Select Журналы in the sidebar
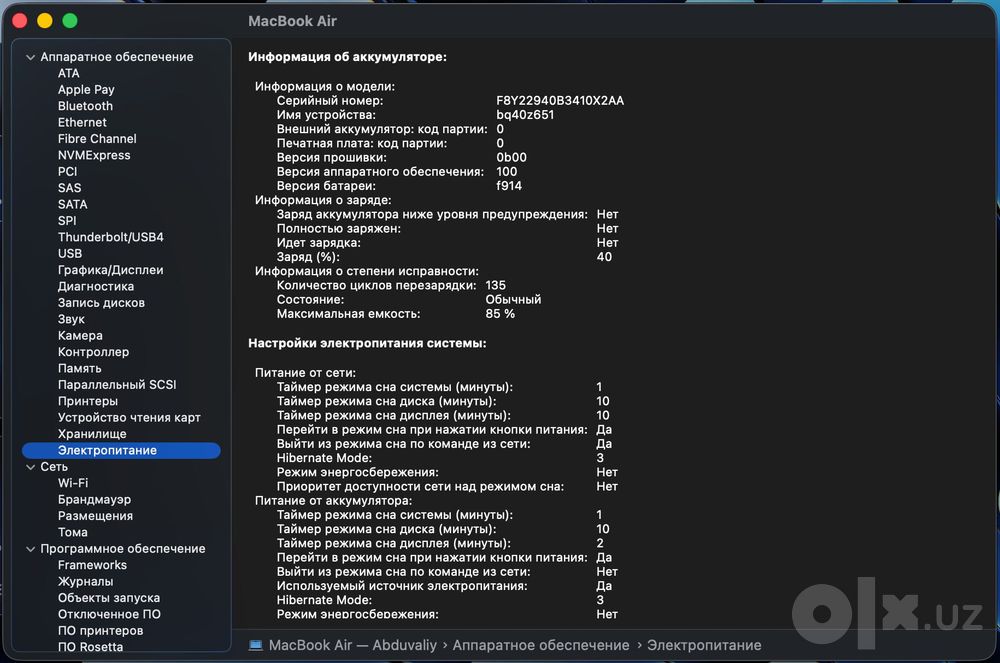The height and width of the screenshot is (663, 1000). [x=85, y=581]
